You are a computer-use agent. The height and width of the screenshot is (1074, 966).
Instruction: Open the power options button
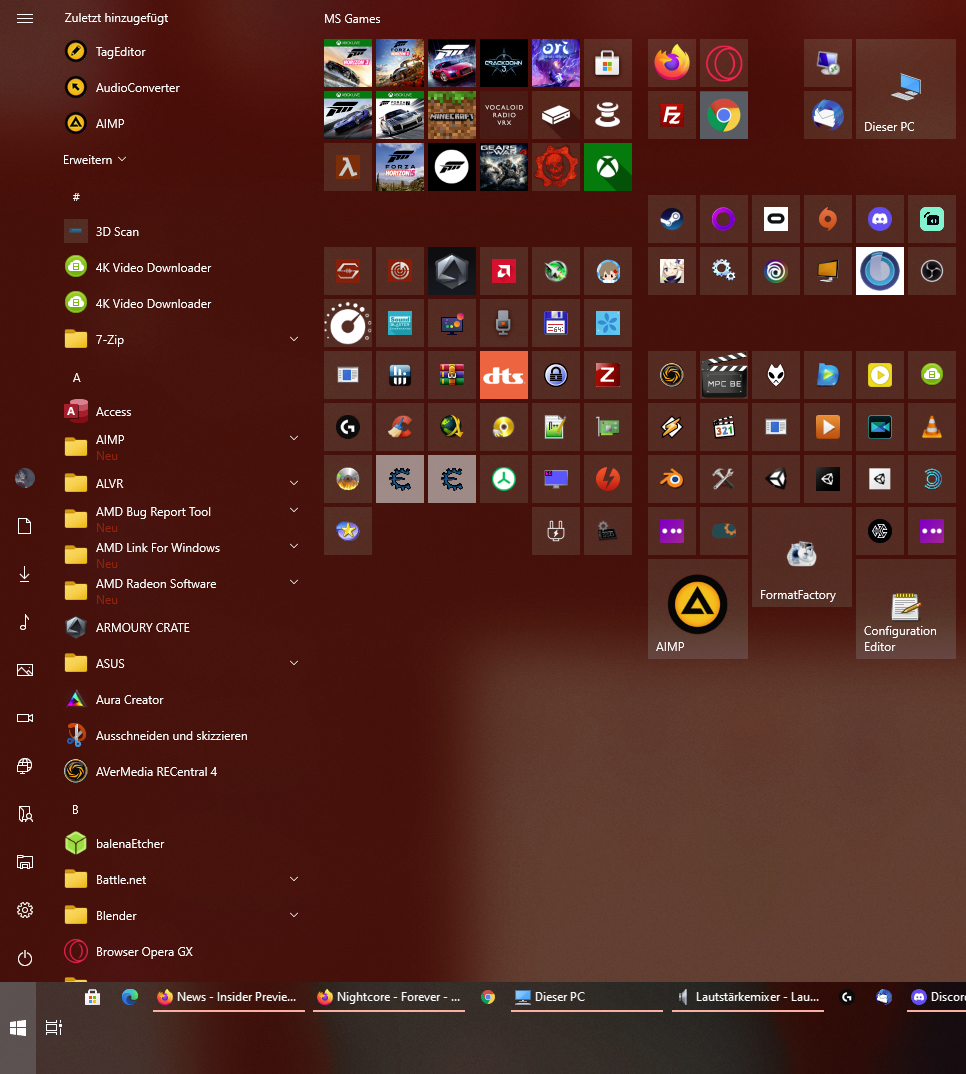click(25, 958)
